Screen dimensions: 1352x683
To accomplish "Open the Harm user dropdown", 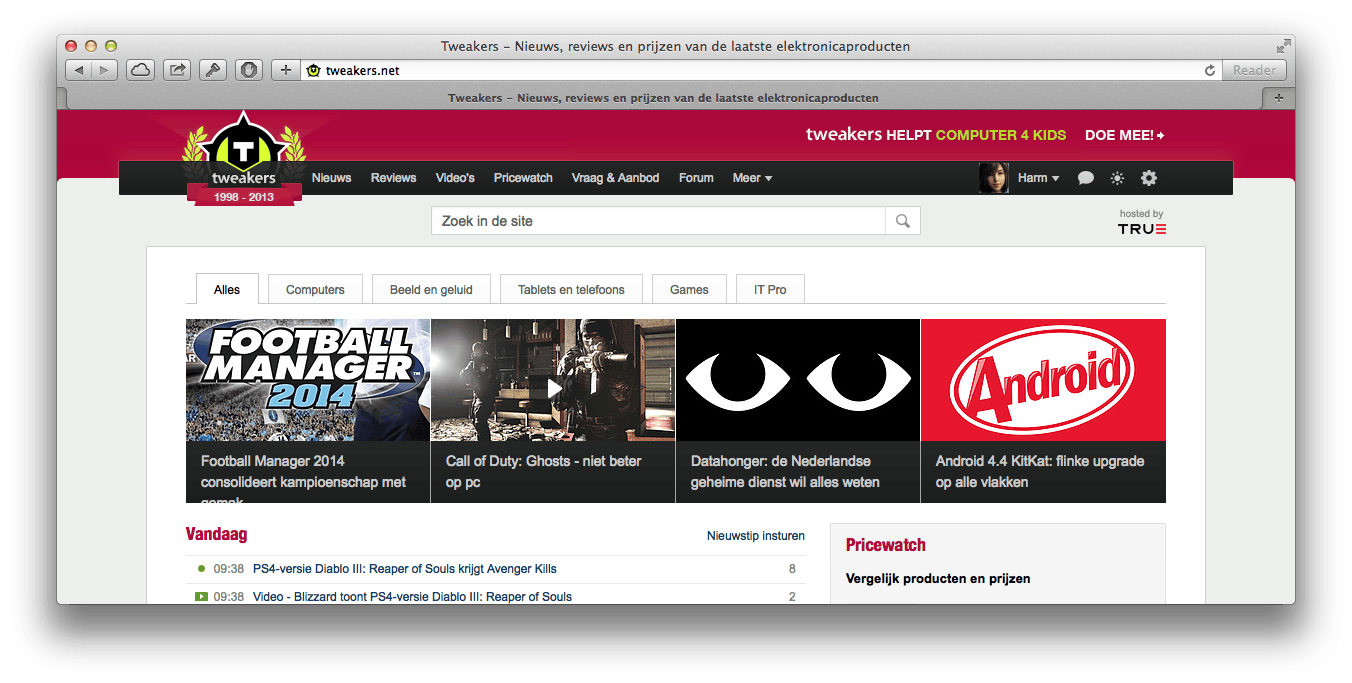I will [x=1038, y=178].
